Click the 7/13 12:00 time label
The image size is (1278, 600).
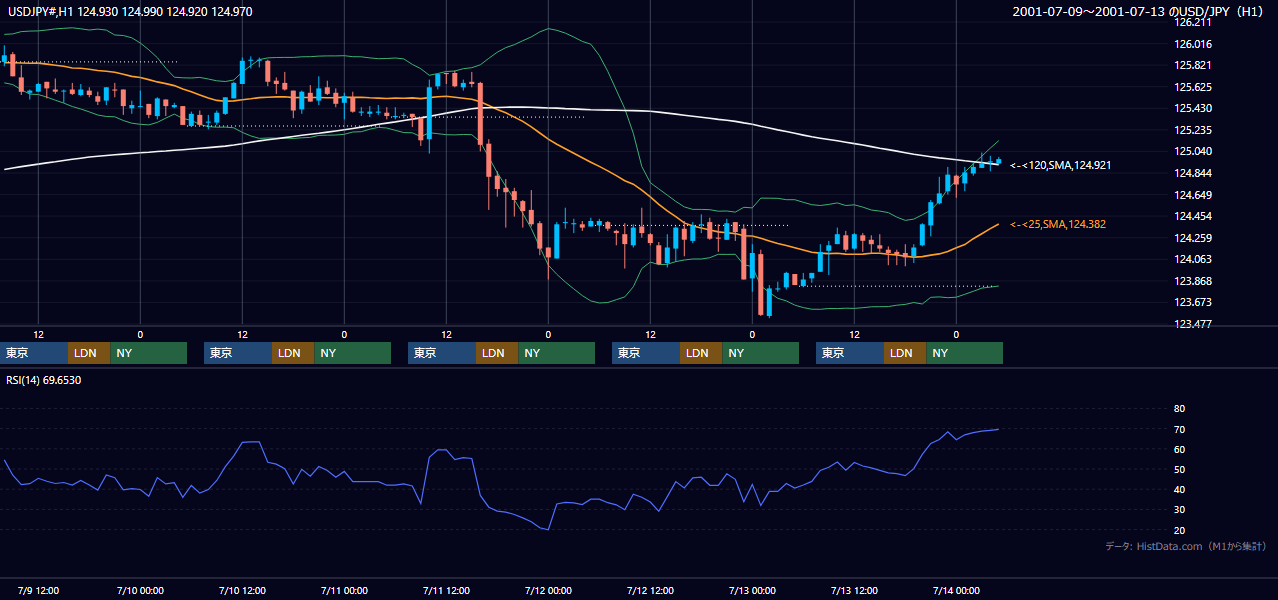[x=854, y=590]
